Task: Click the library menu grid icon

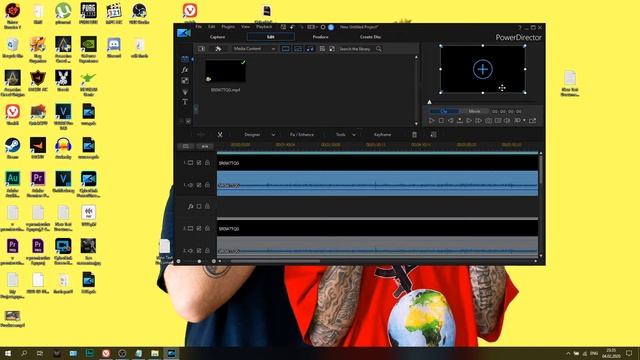Action: point(332,49)
